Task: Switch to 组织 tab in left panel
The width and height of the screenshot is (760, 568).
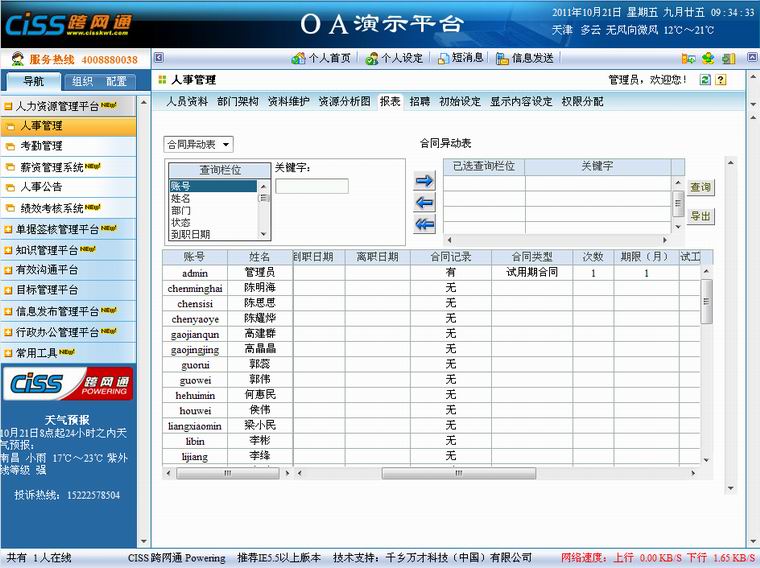Action: tap(83, 81)
